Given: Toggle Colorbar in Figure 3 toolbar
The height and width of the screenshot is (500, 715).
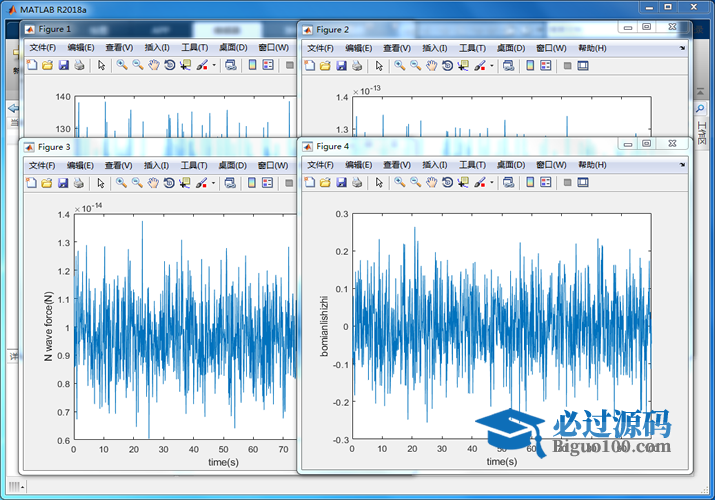Looking at the screenshot, I should click(252, 183).
